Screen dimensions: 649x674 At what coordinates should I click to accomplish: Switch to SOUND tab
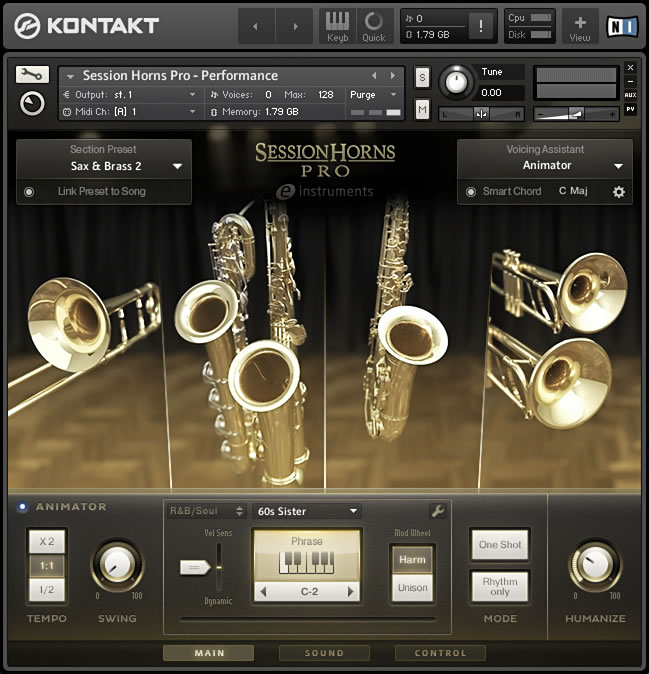(324, 653)
